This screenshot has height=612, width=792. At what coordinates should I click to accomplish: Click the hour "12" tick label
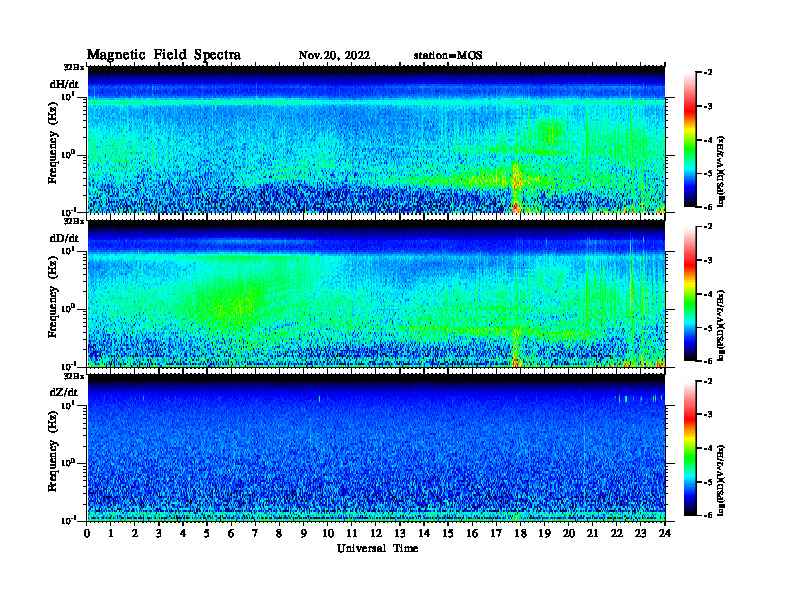click(376, 534)
